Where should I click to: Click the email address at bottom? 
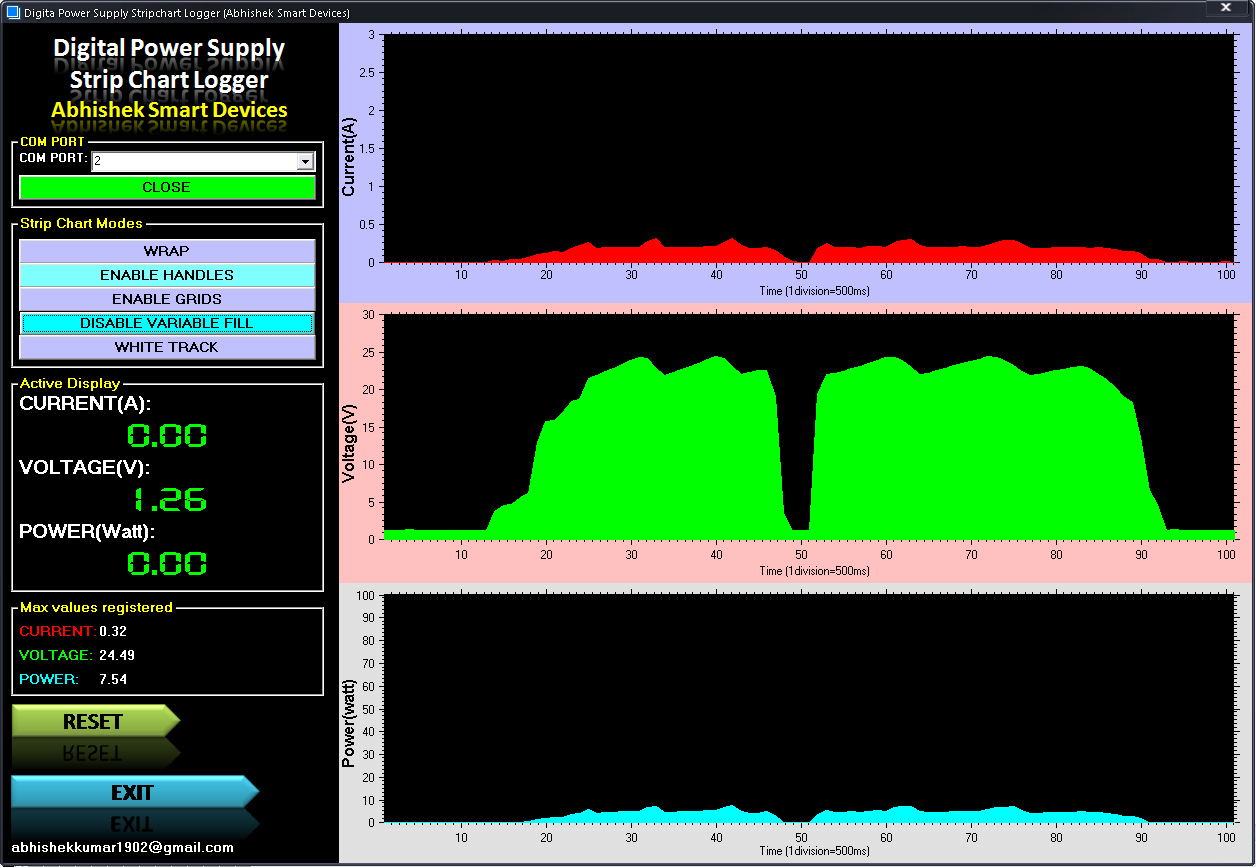tap(122, 847)
